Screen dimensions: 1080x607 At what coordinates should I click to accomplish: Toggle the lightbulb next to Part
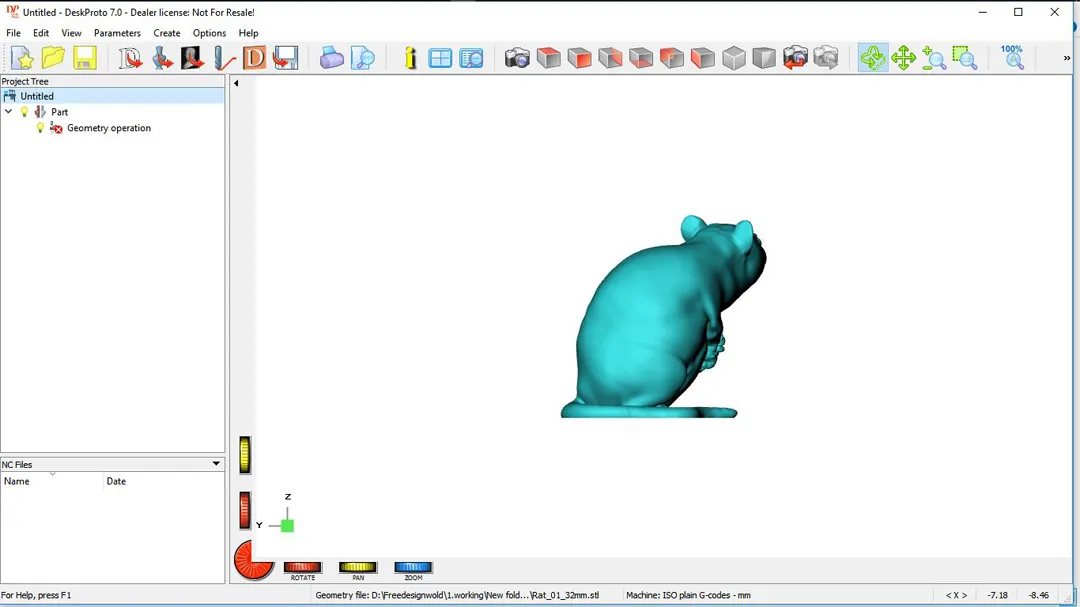point(25,112)
